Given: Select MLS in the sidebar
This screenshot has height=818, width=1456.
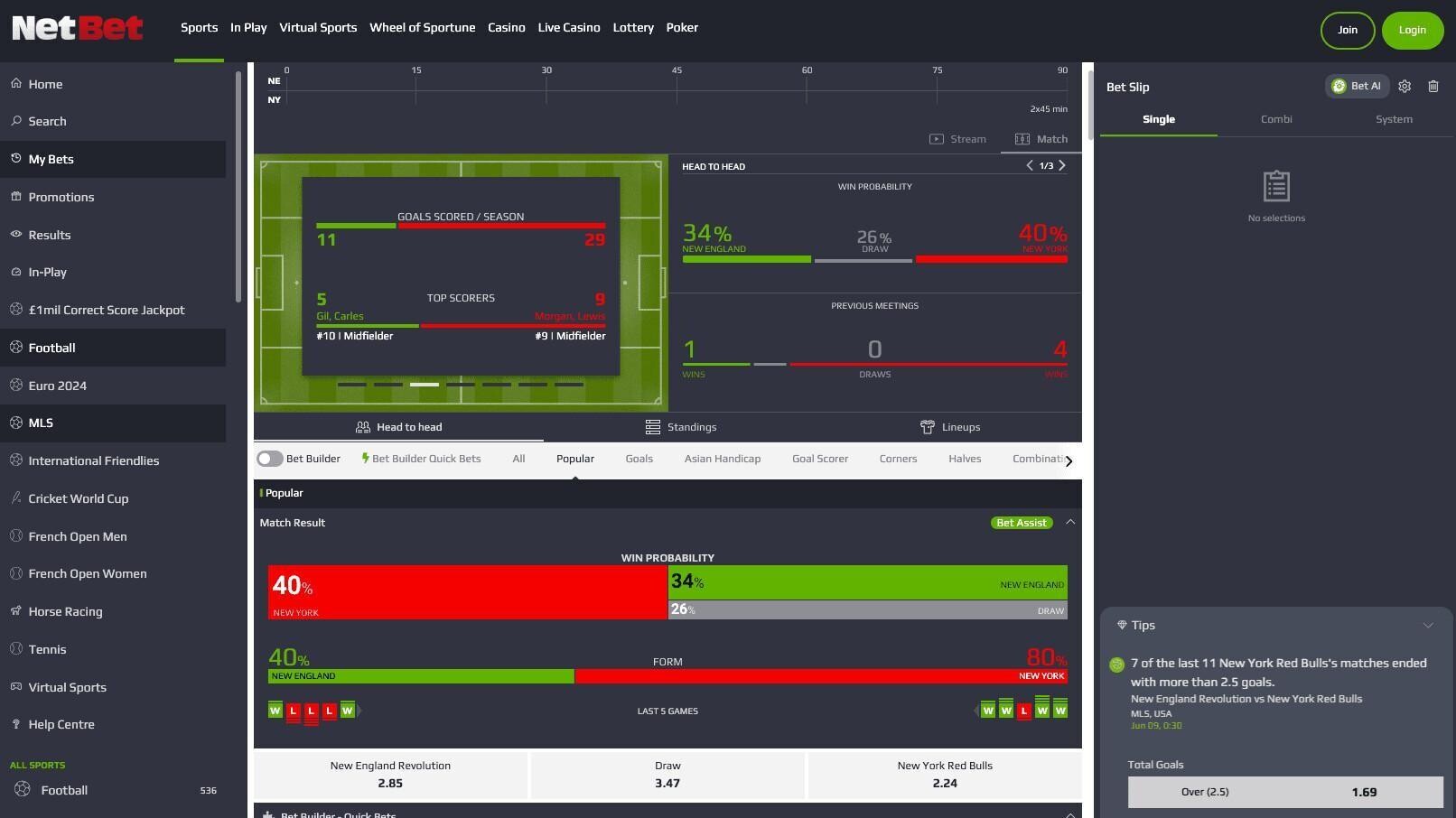Looking at the screenshot, I should [113, 423].
